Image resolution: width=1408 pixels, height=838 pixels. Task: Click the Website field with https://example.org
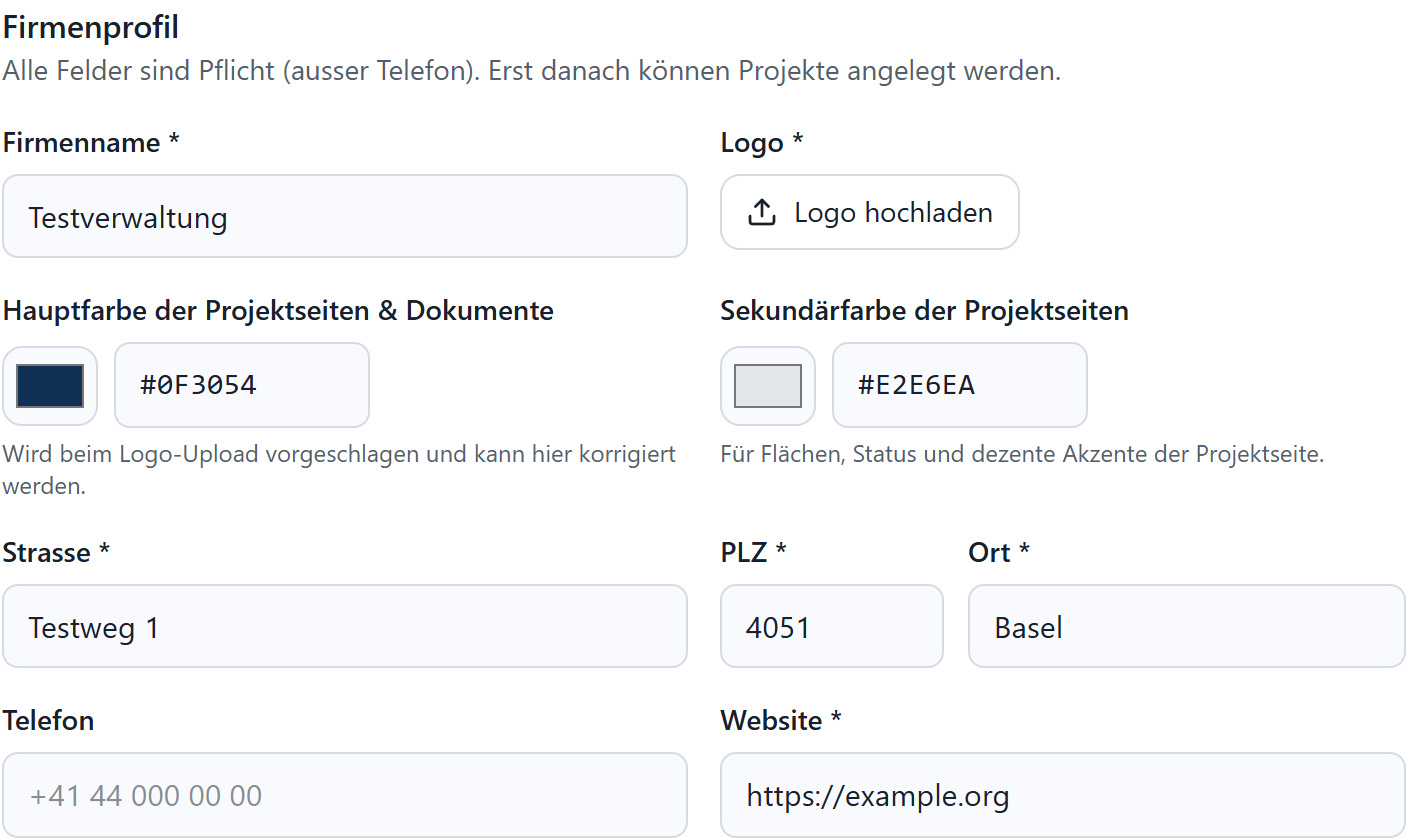click(1063, 795)
